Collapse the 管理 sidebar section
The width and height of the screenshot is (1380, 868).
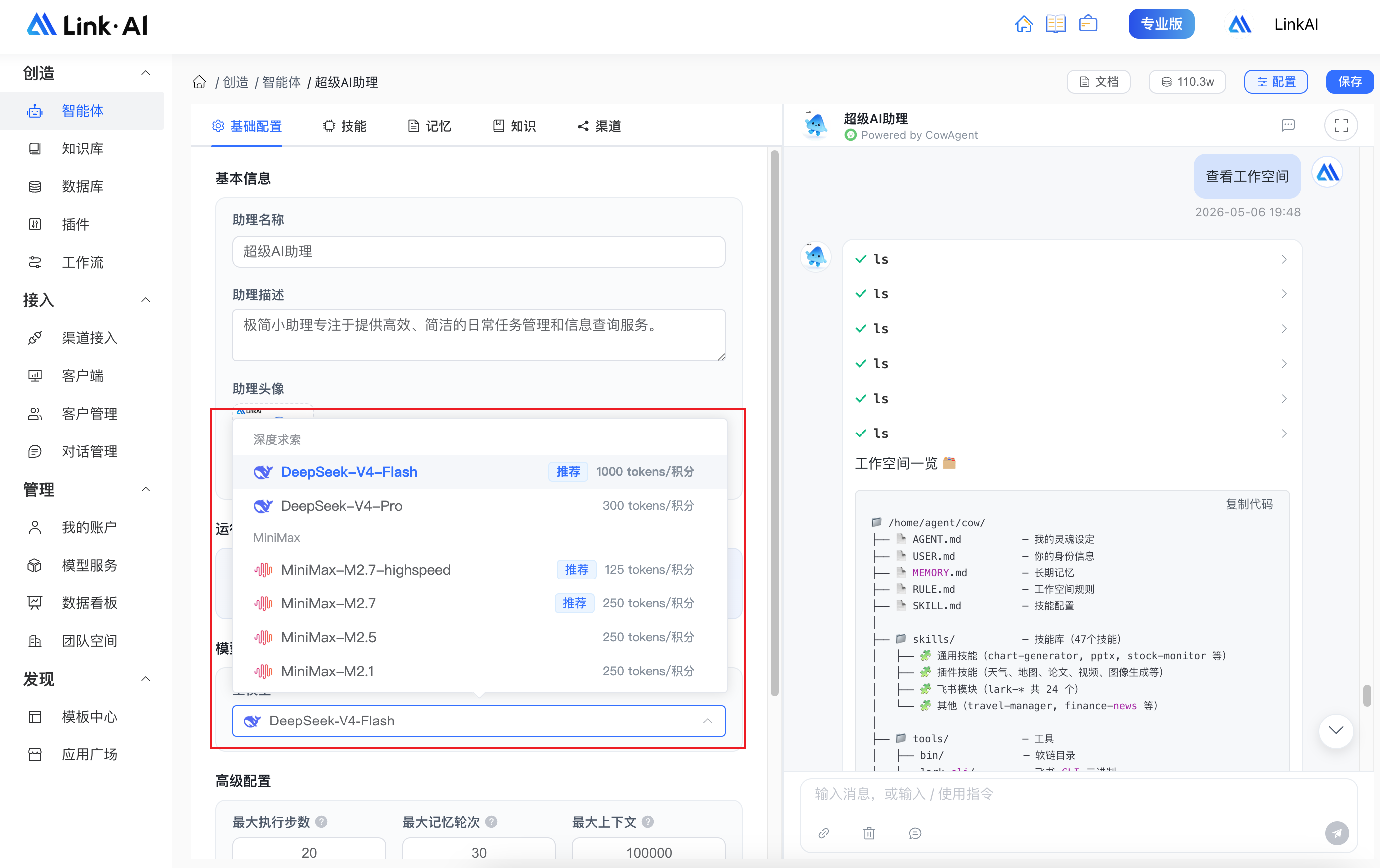coord(146,489)
